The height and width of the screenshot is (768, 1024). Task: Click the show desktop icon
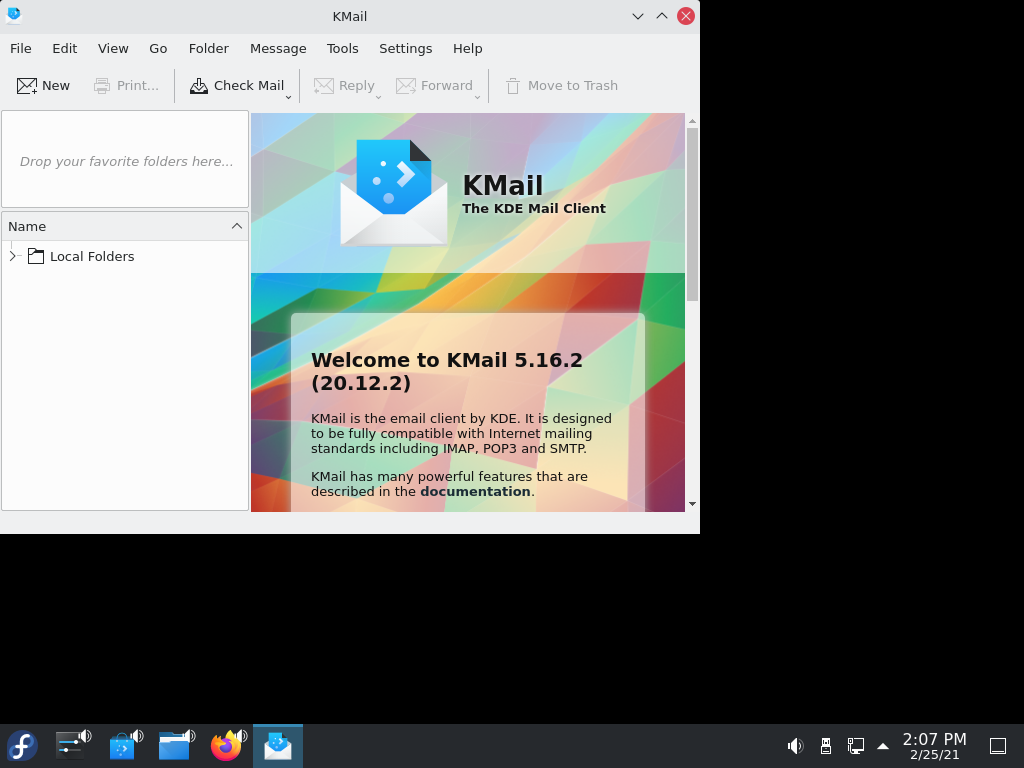998,746
